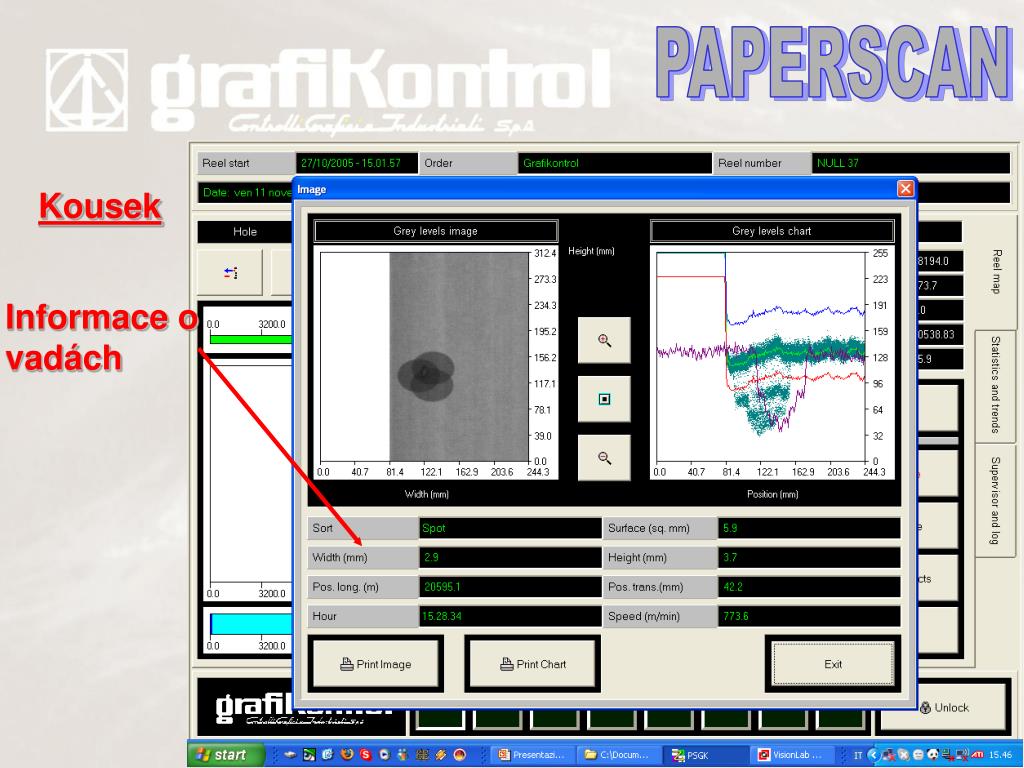Launch Firefox from quick launch

tap(347, 755)
